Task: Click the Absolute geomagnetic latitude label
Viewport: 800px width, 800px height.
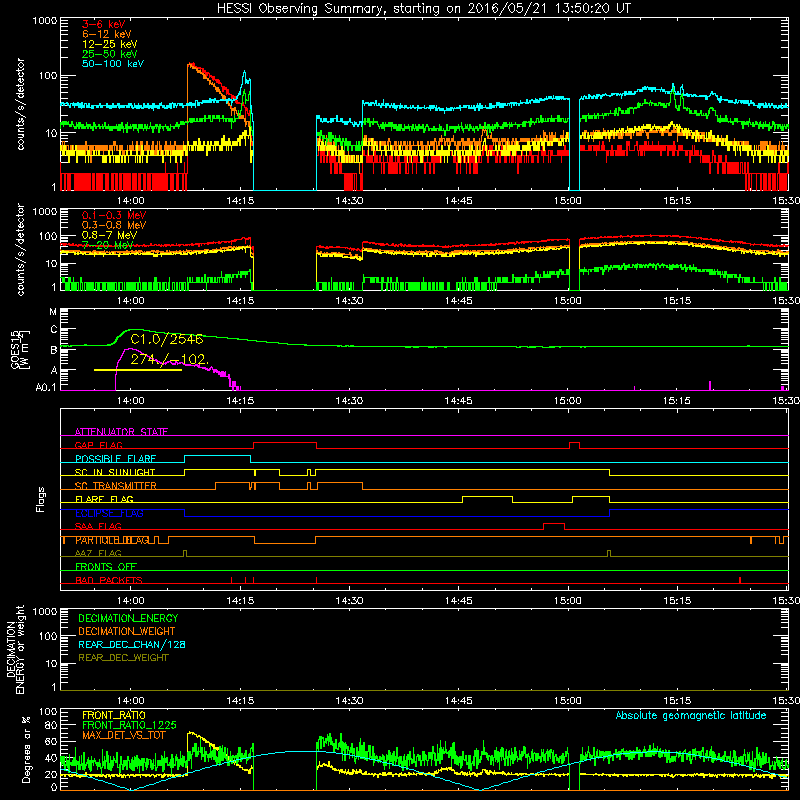Action: [691, 715]
